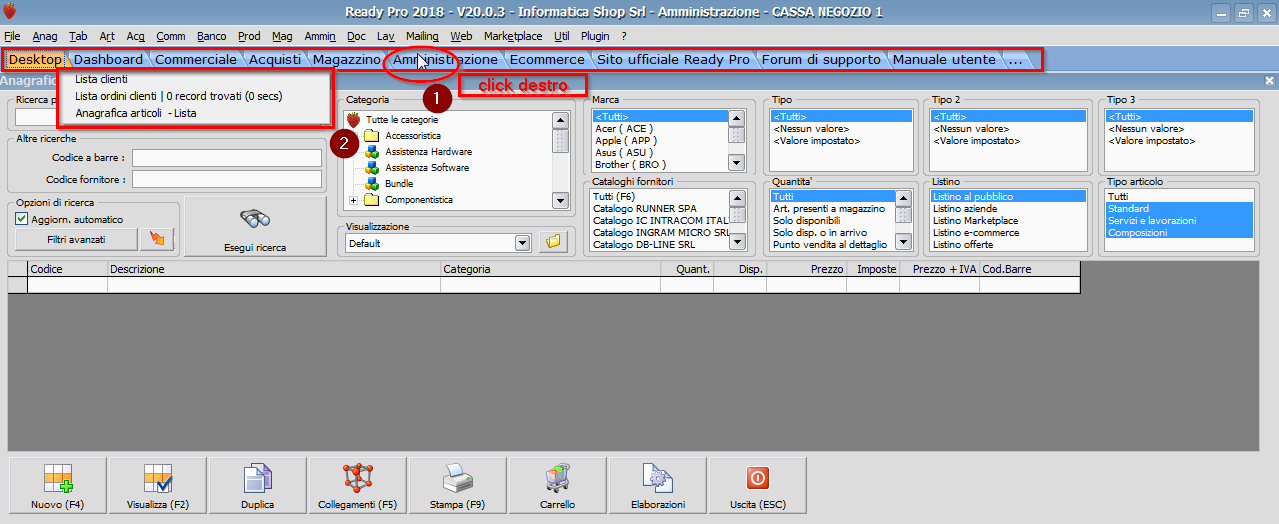Click the Filtri avanzati button
This screenshot has height=524, width=1279.
76,239
